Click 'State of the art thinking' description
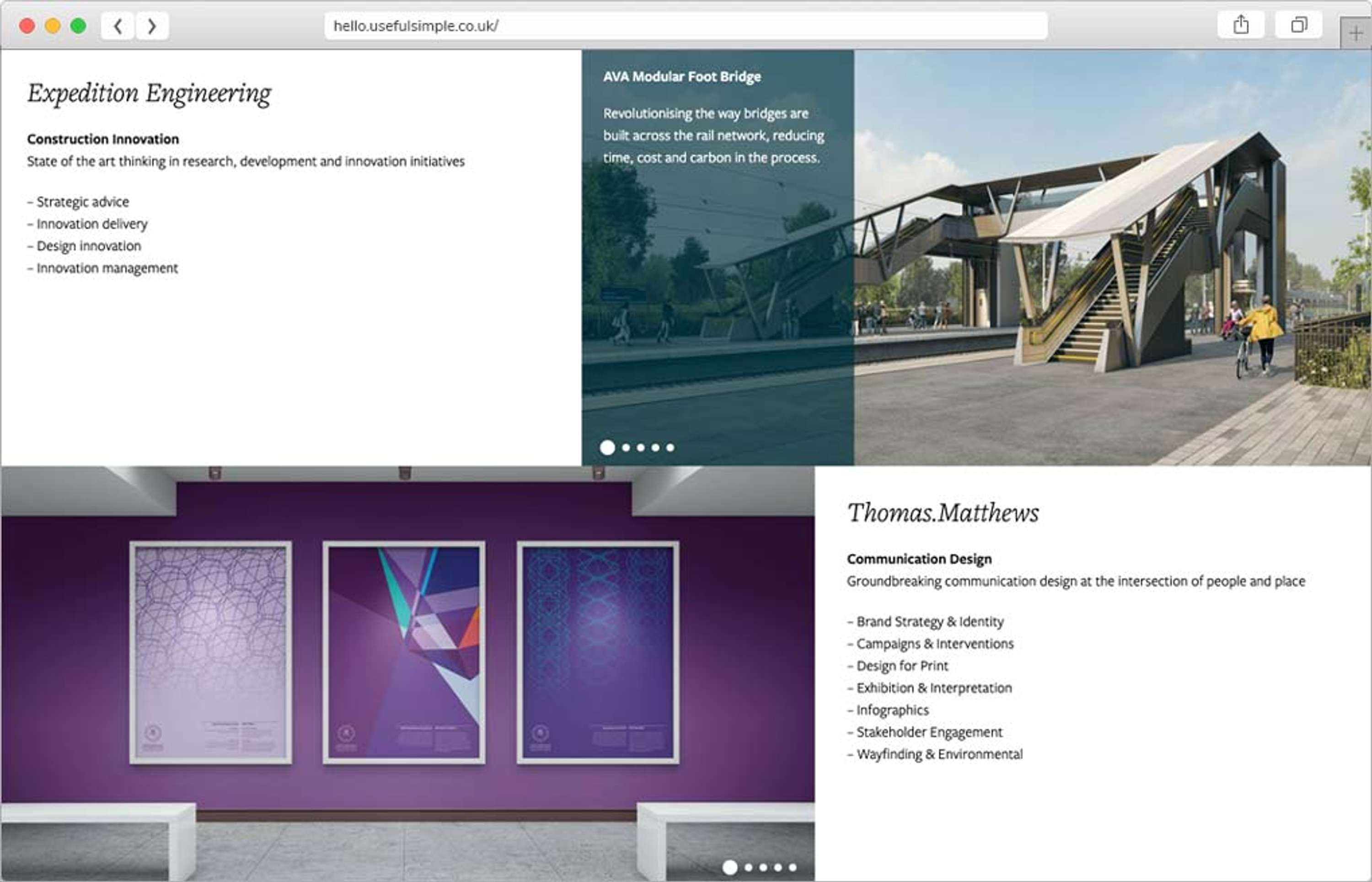 [x=246, y=161]
